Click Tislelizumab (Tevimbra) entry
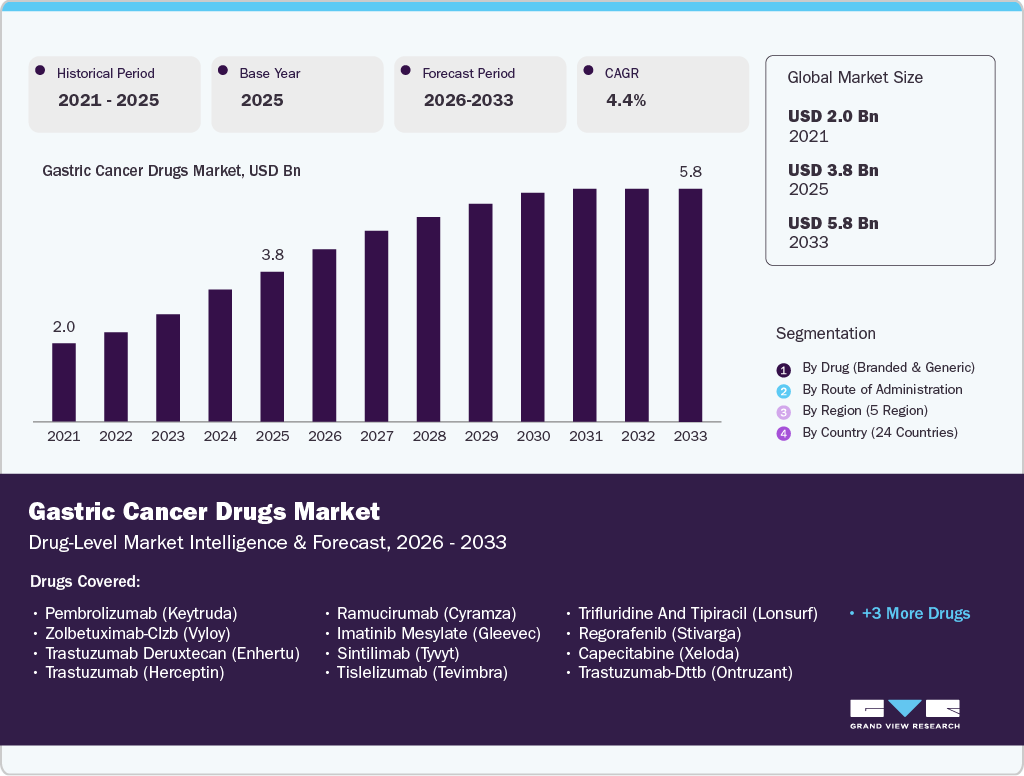This screenshot has width=1024, height=776. click(422, 672)
